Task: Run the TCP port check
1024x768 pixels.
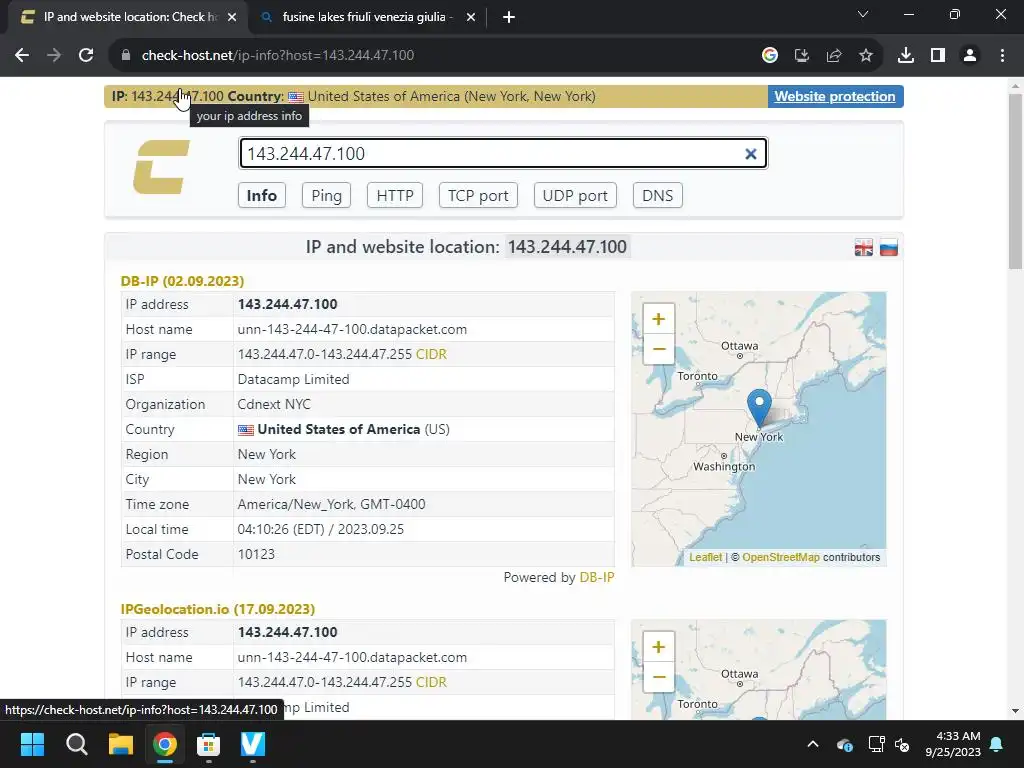Action: pos(478,195)
